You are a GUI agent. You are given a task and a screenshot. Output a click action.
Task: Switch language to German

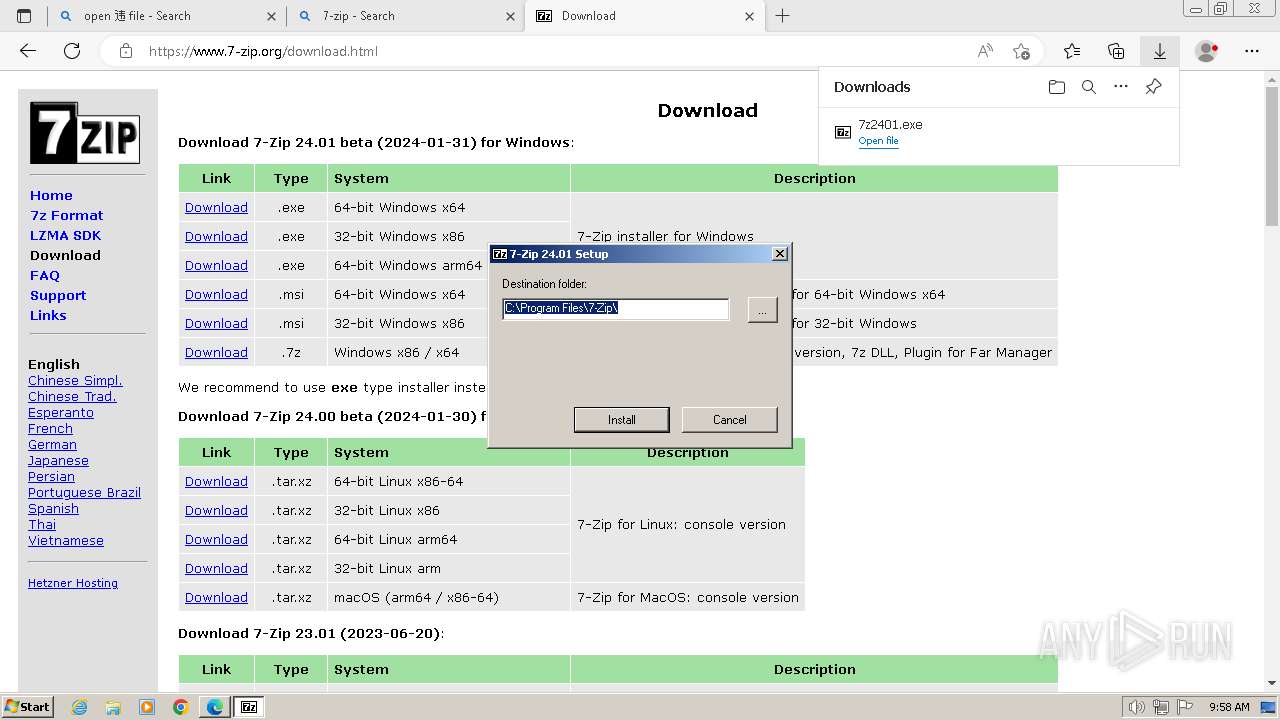click(x=52, y=445)
